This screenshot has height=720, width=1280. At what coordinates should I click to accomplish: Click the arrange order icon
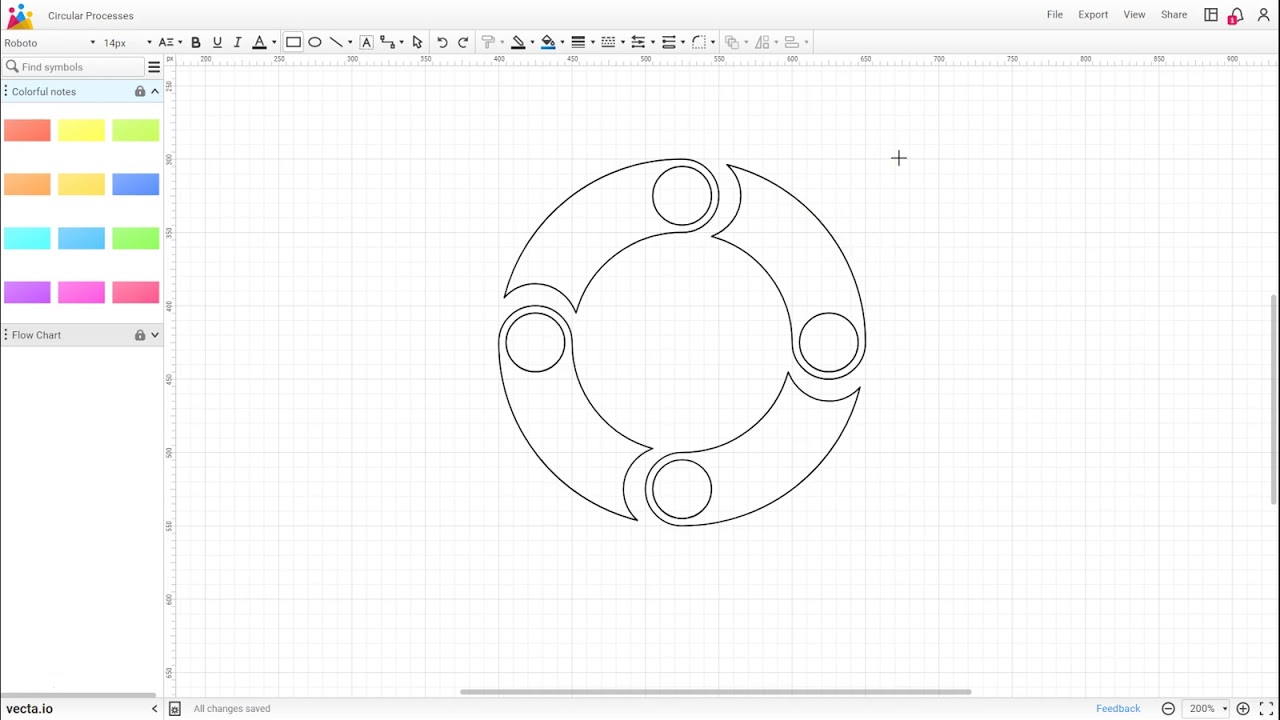[731, 42]
